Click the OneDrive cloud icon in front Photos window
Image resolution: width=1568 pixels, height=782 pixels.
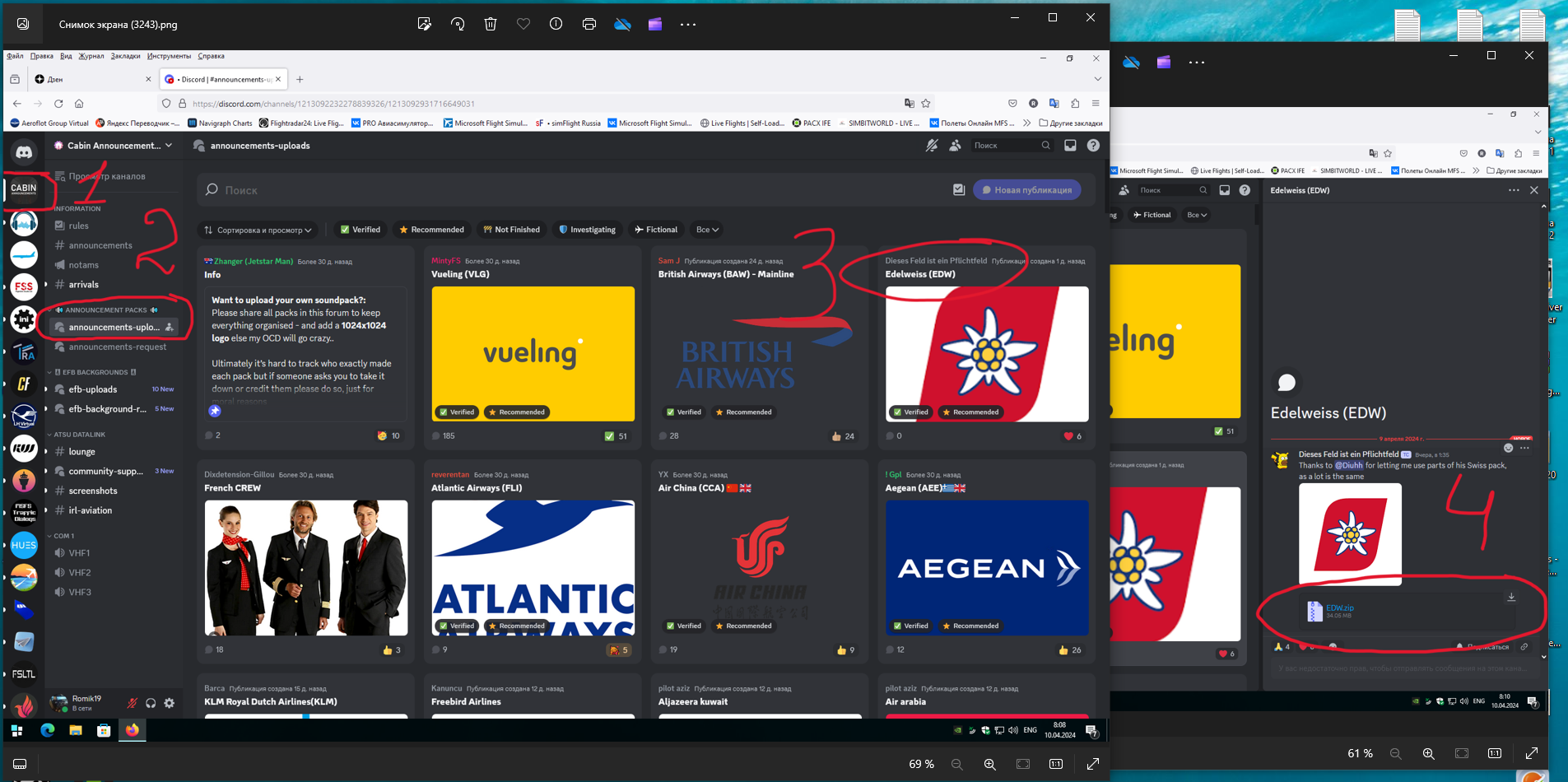click(x=622, y=24)
